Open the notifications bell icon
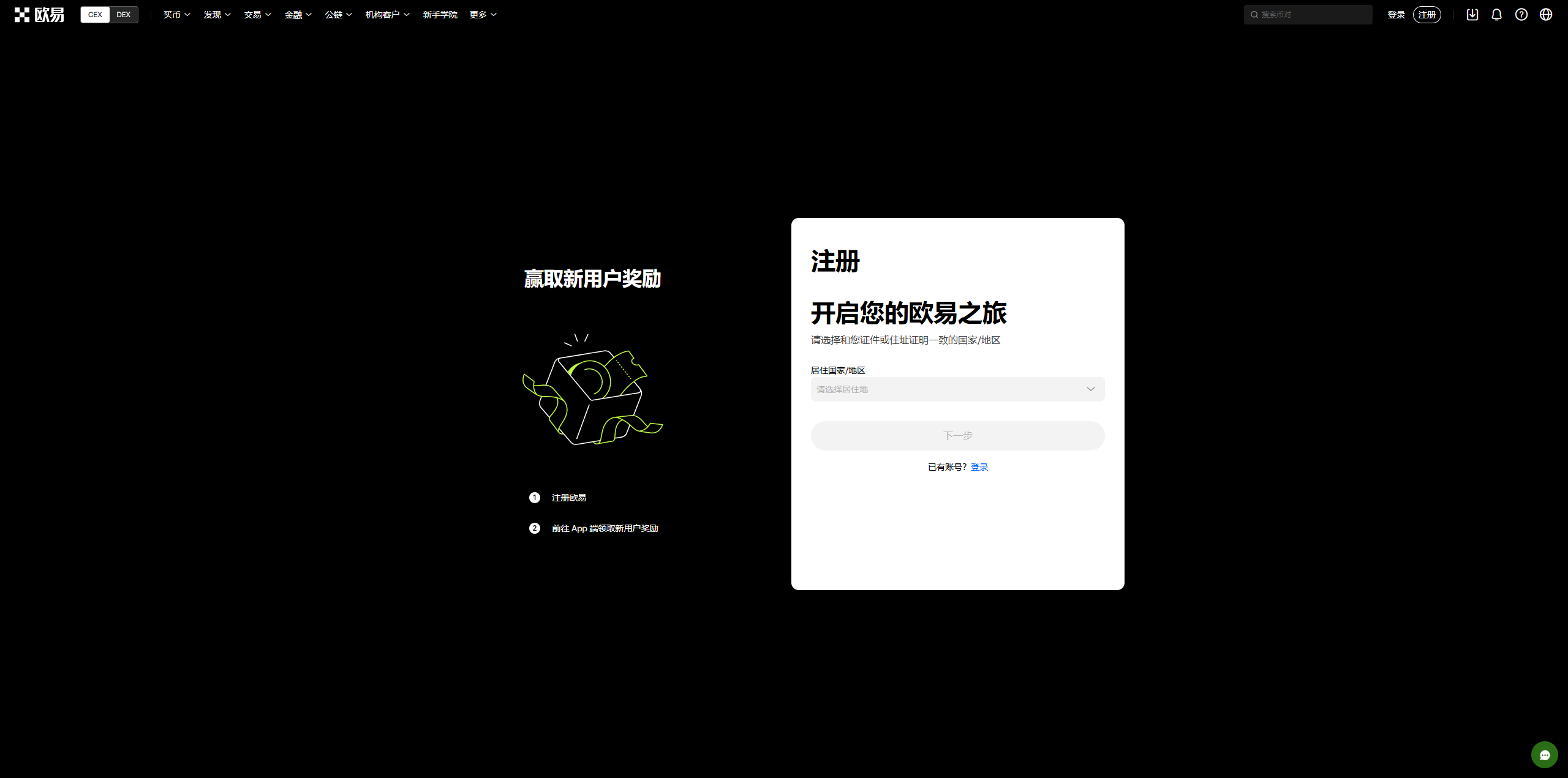Viewport: 1568px width, 778px height. (x=1496, y=15)
